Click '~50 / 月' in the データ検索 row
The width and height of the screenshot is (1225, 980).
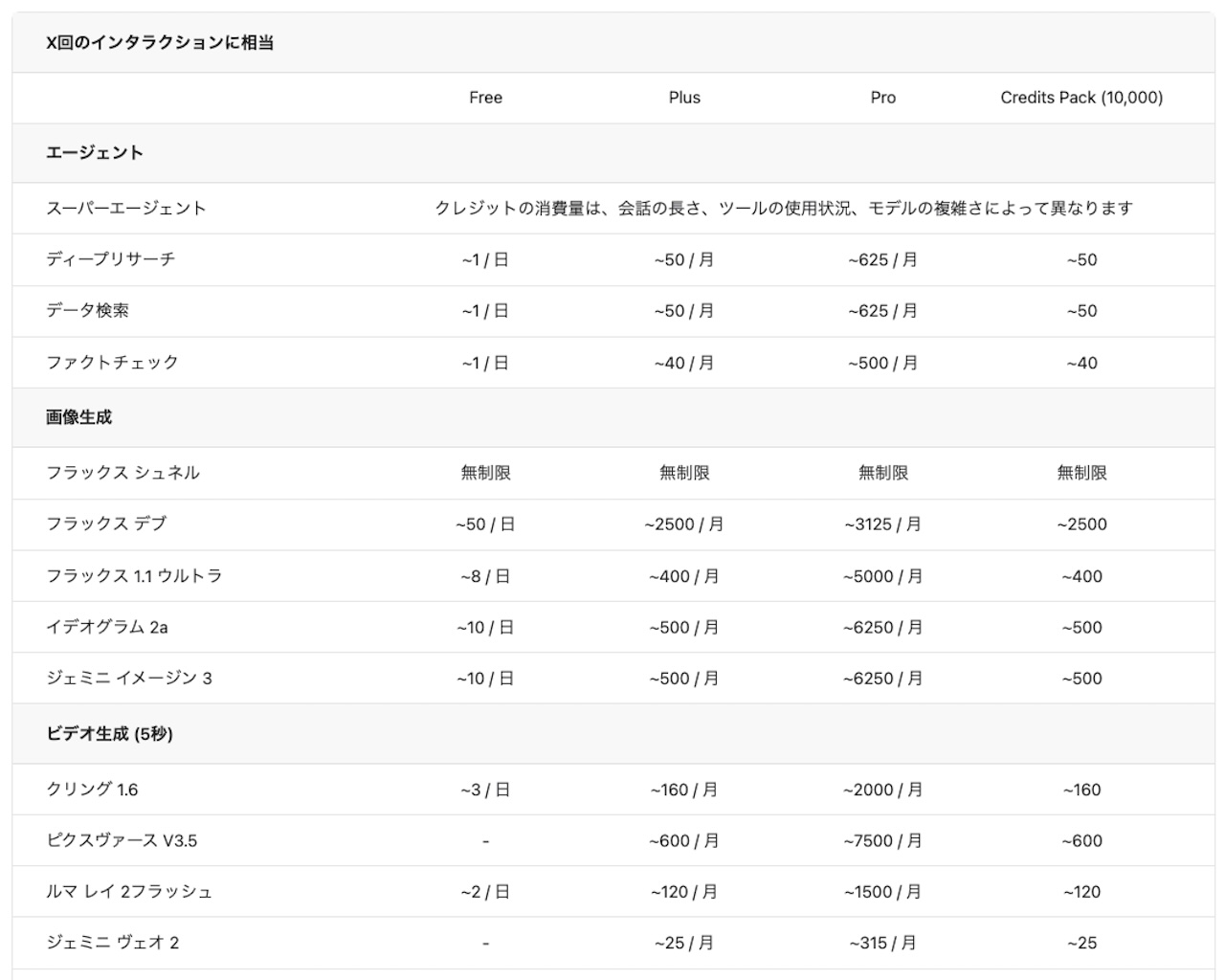pyautogui.click(x=684, y=311)
